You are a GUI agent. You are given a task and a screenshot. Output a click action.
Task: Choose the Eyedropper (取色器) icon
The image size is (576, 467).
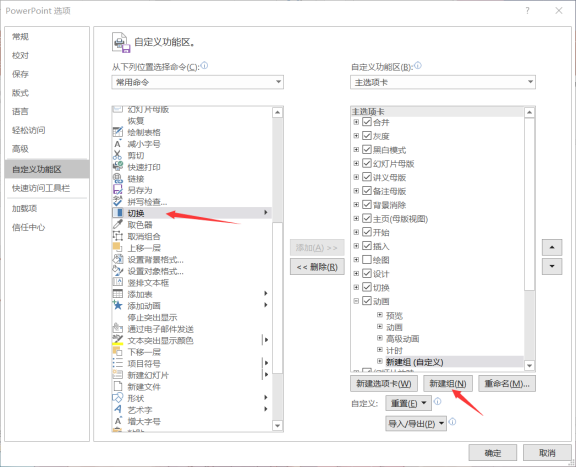118,224
